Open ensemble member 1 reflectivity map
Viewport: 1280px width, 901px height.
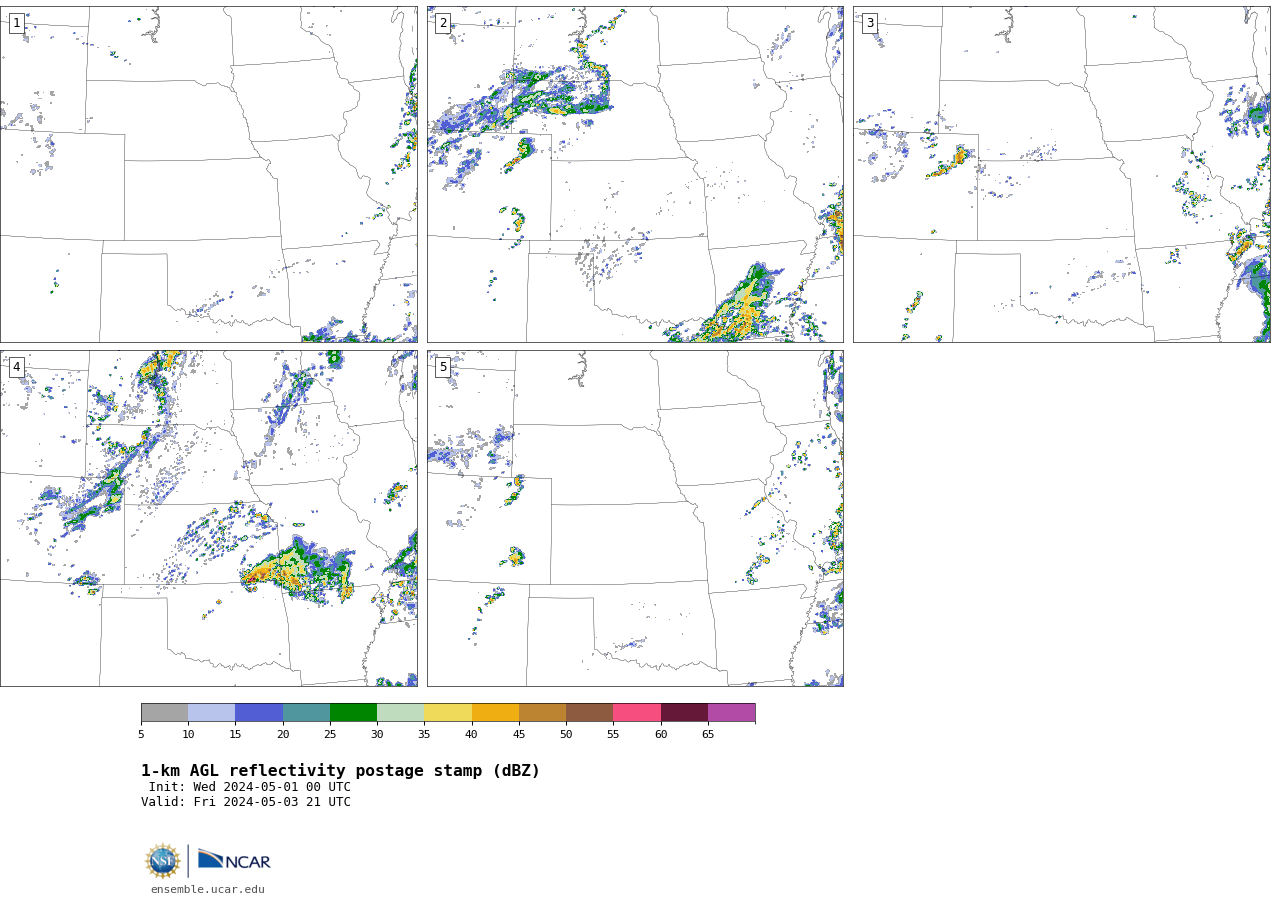pyautogui.click(x=209, y=174)
